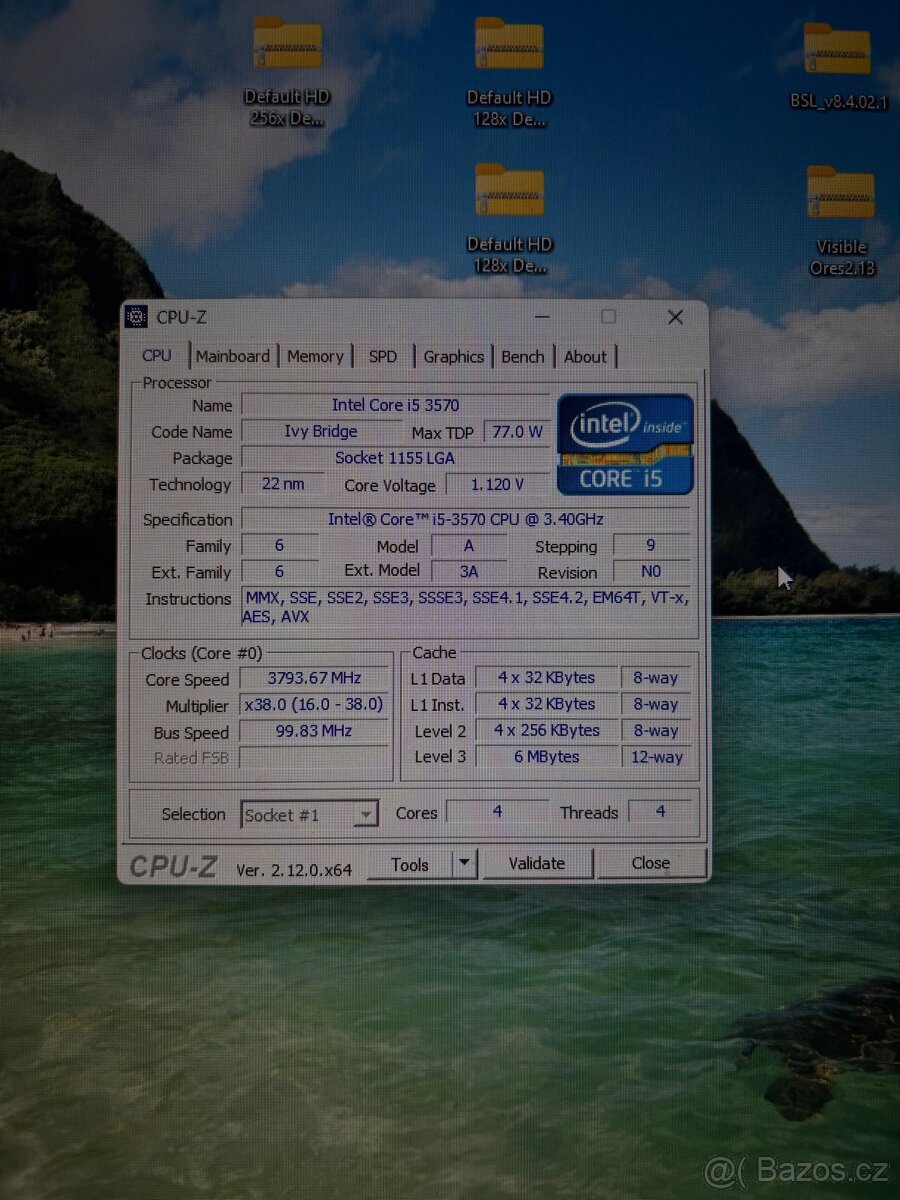The height and width of the screenshot is (1200, 900).
Task: Click the Tools button
Action: tap(410, 864)
